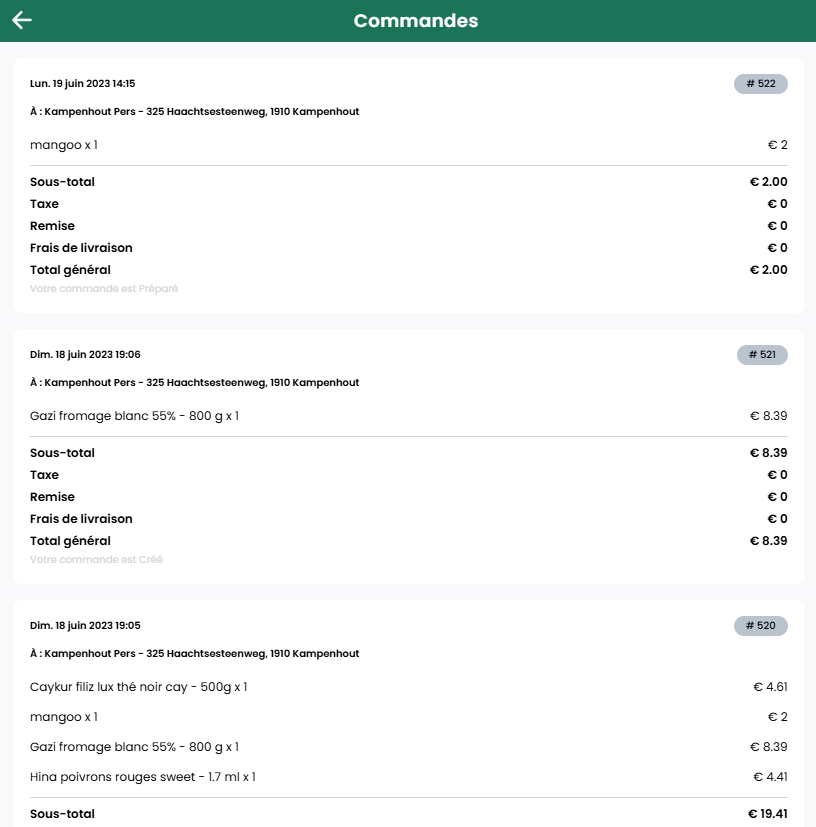Click the Dim. 18 juin 2023 19:05 date

click(85, 626)
